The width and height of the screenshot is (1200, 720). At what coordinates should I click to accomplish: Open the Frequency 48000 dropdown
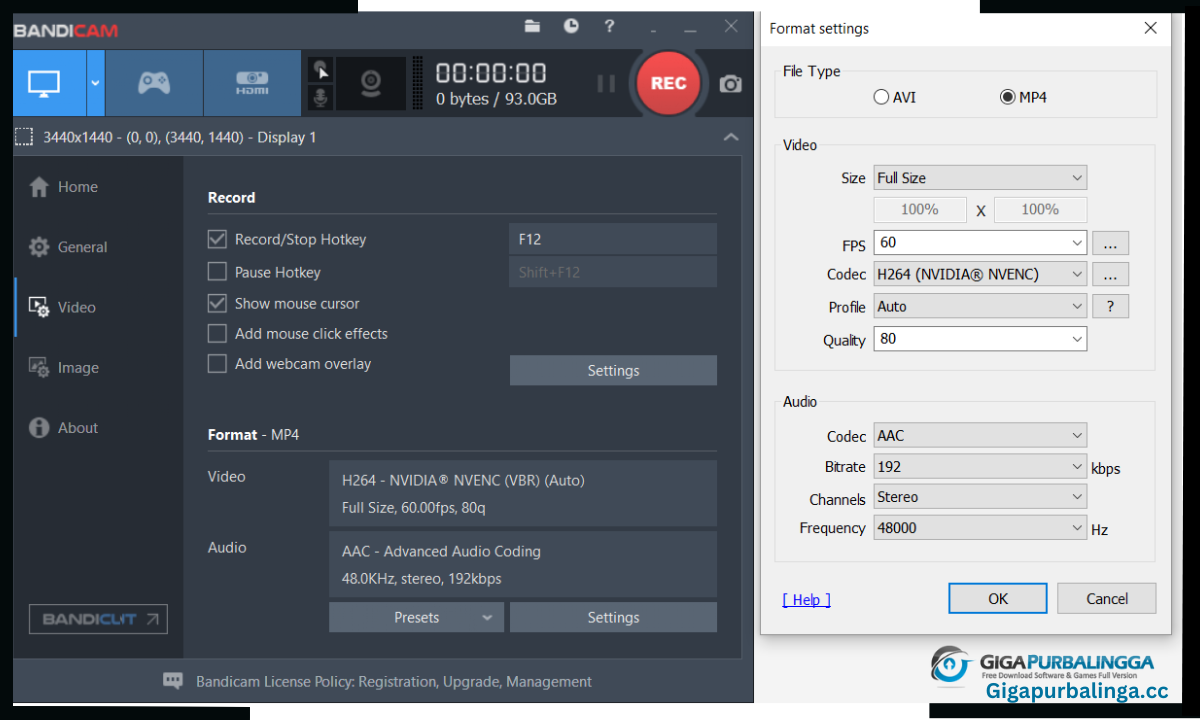click(x=980, y=528)
